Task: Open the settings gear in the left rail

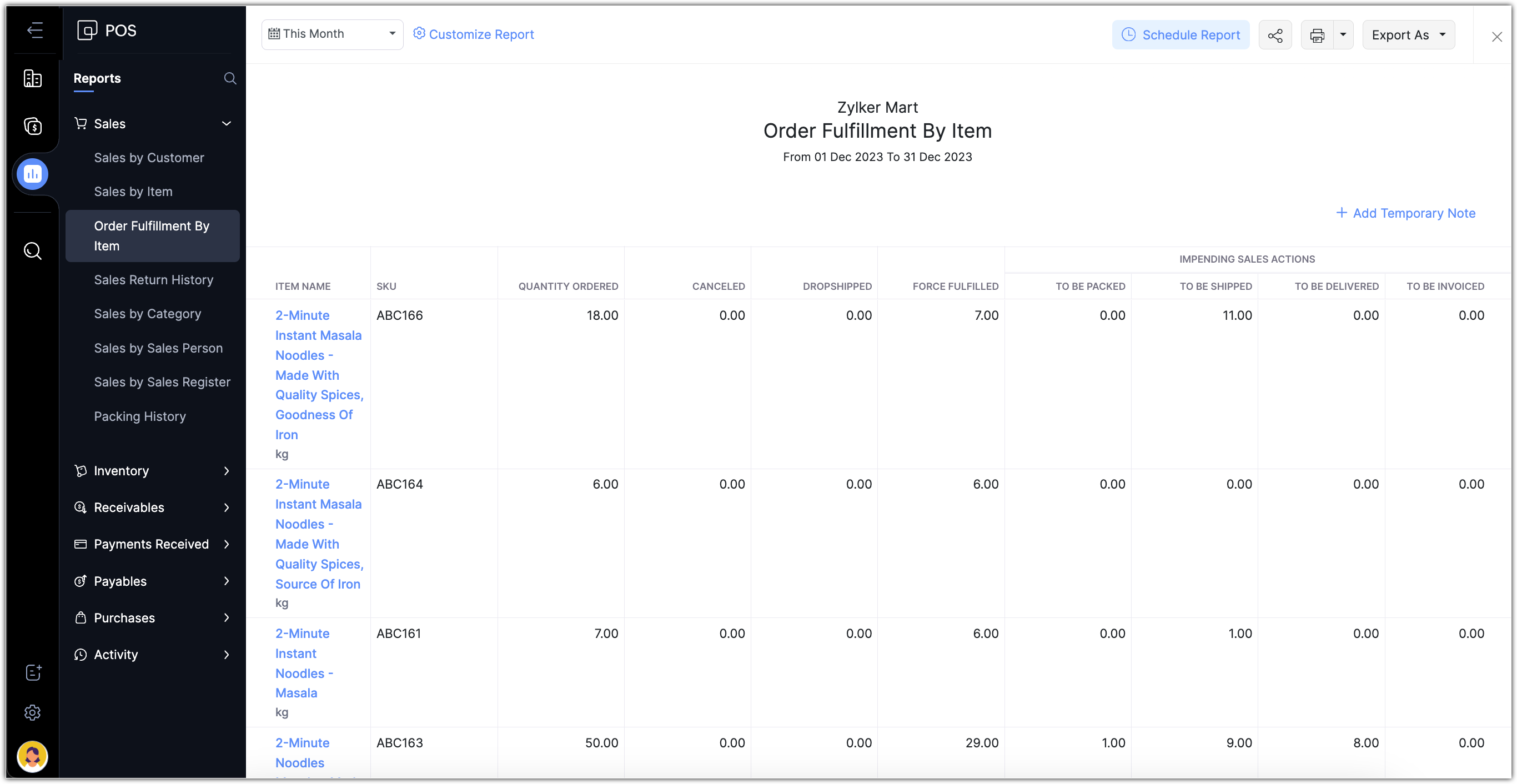Action: (32, 712)
